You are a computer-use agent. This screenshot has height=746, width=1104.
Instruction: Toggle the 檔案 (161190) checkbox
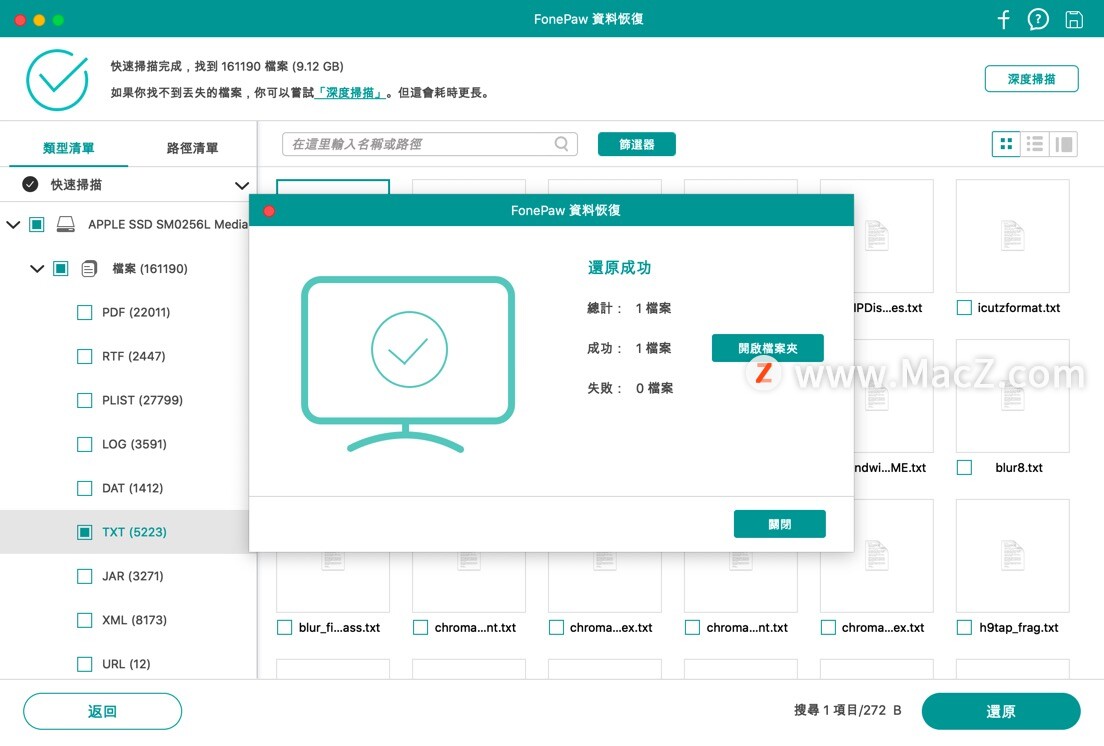(61, 268)
